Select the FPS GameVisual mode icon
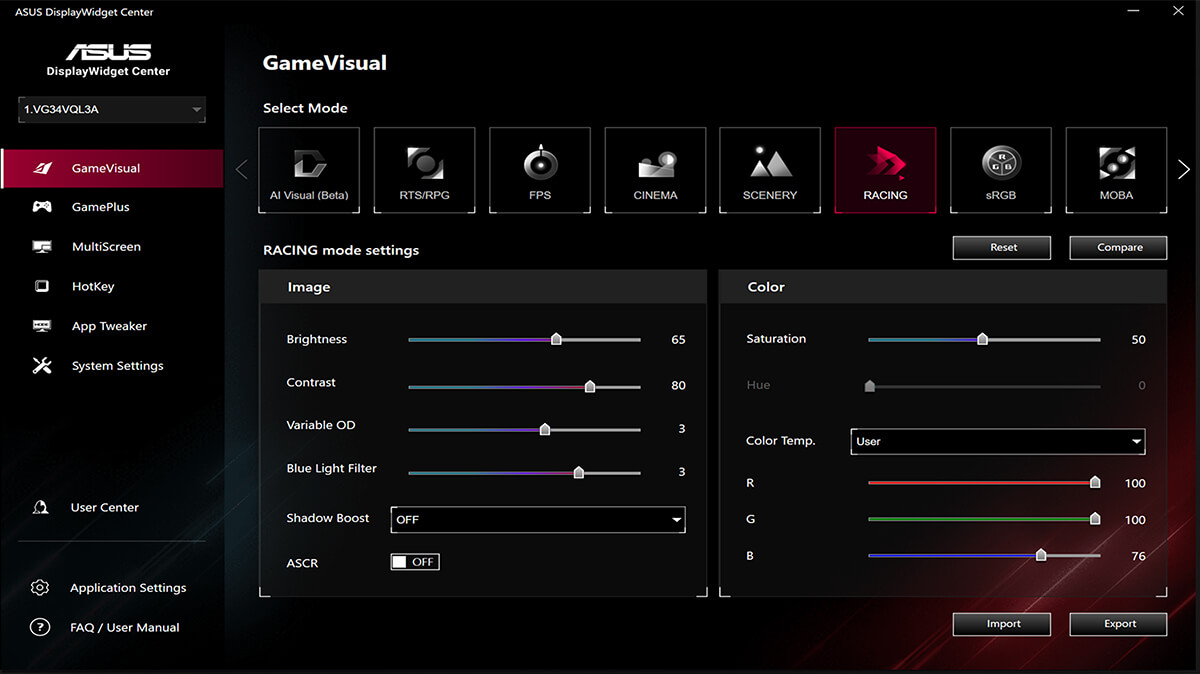This screenshot has width=1200, height=674. 540,170
